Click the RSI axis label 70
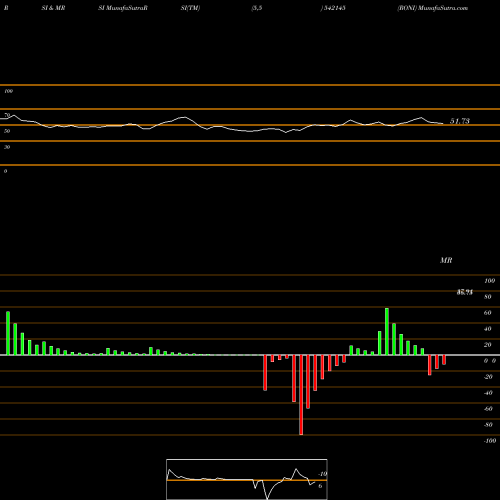The height and width of the screenshot is (500, 500). pyautogui.click(x=7, y=115)
